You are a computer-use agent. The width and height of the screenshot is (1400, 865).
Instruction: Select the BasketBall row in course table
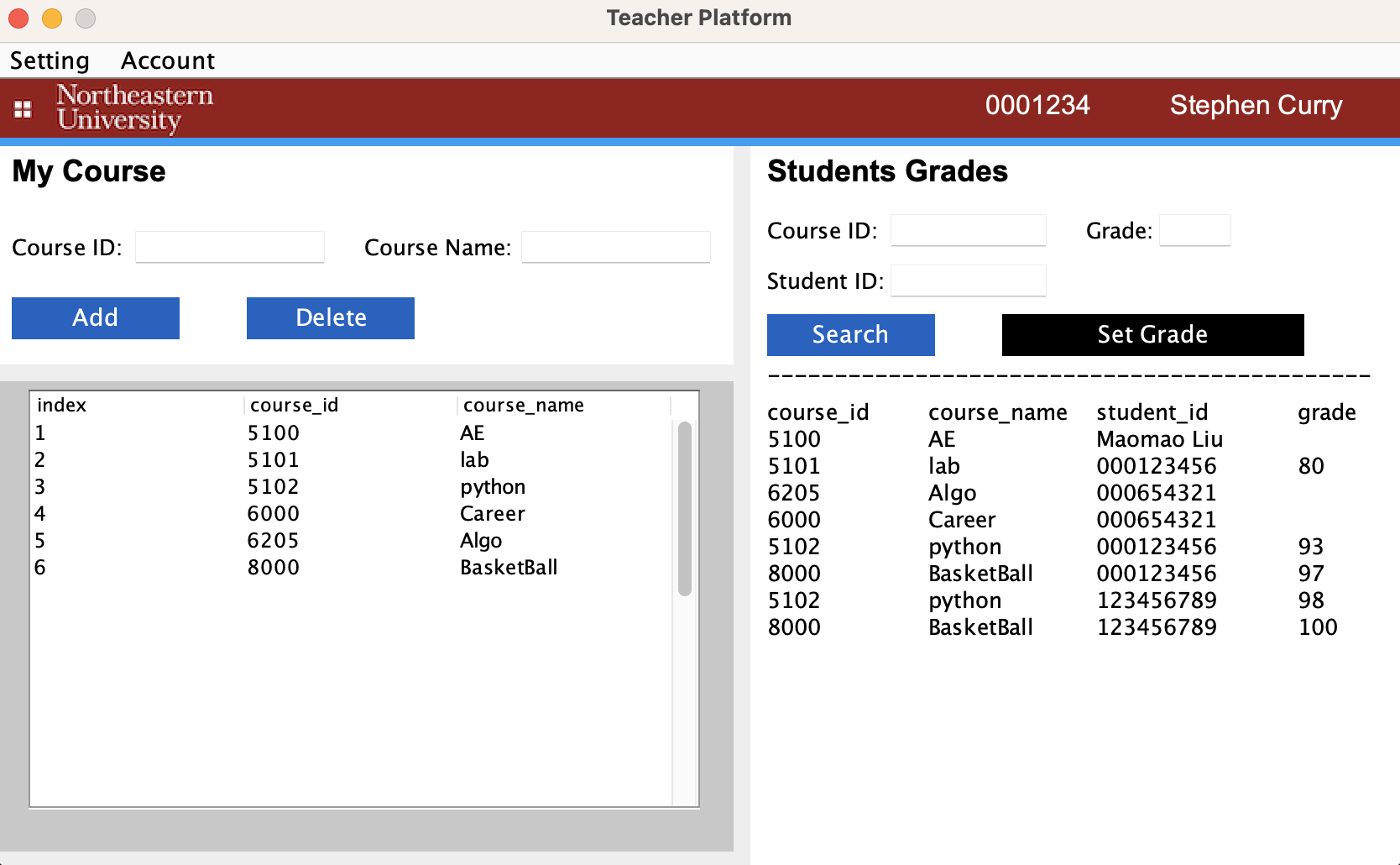tap(353, 568)
